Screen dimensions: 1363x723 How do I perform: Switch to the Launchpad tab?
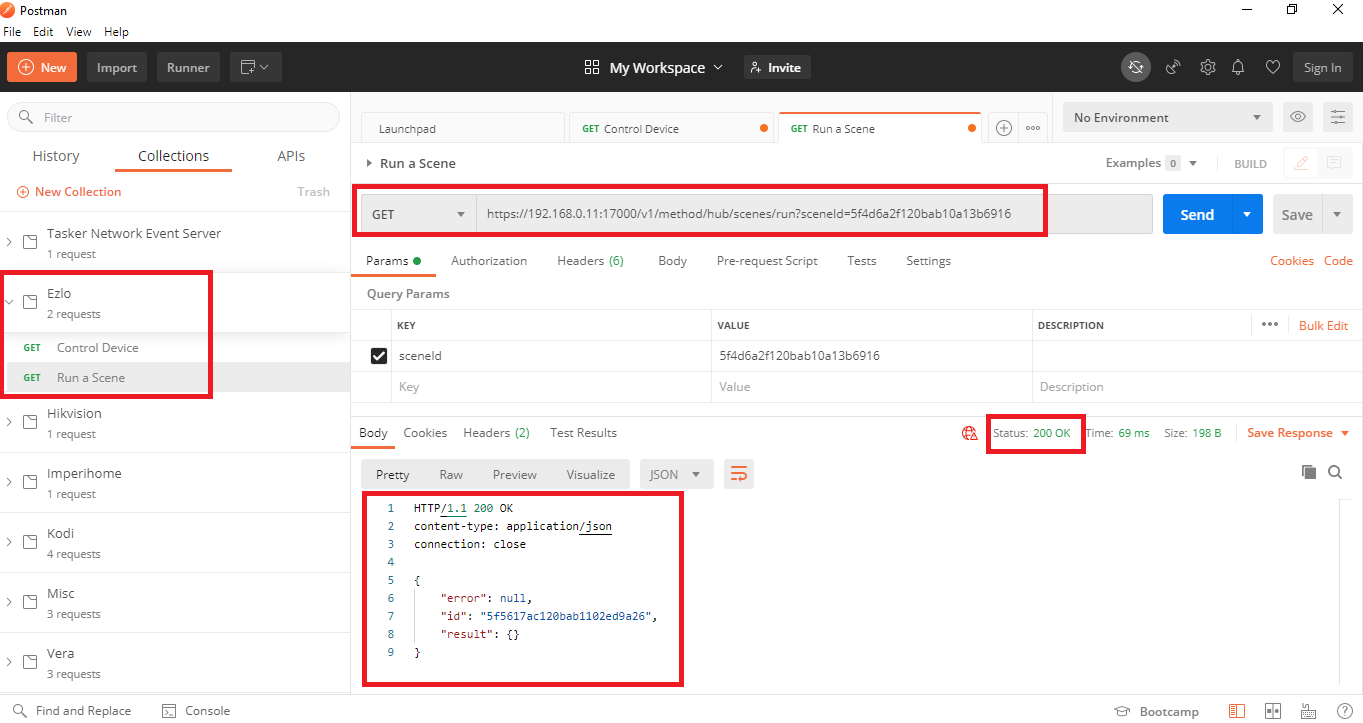click(x=463, y=128)
